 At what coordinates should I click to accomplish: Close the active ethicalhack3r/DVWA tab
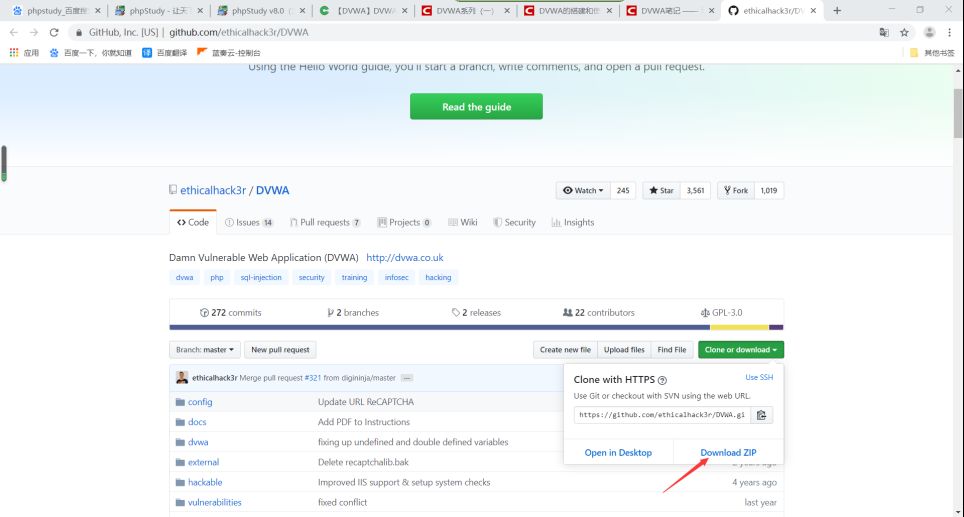click(x=813, y=10)
